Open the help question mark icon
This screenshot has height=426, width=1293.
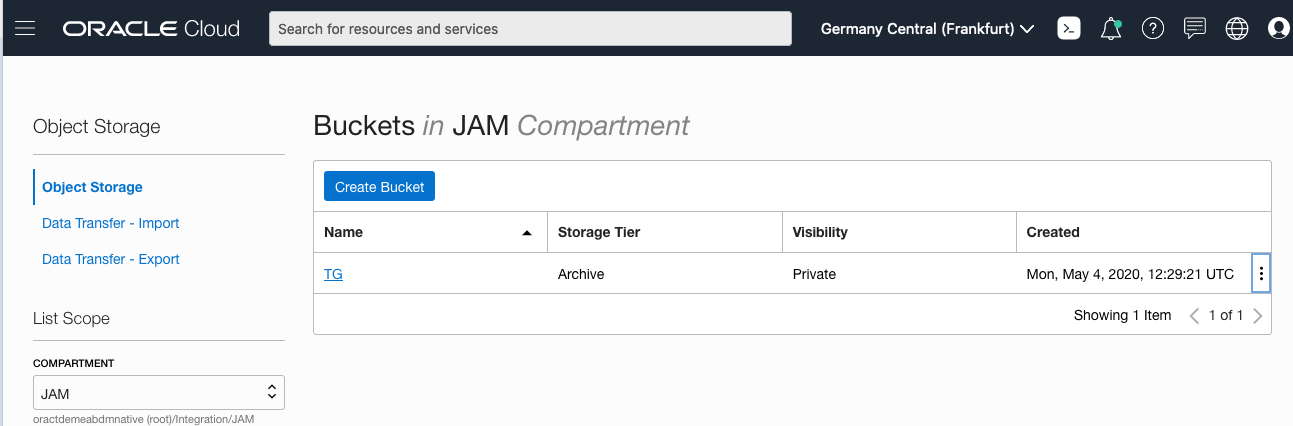pos(1153,28)
